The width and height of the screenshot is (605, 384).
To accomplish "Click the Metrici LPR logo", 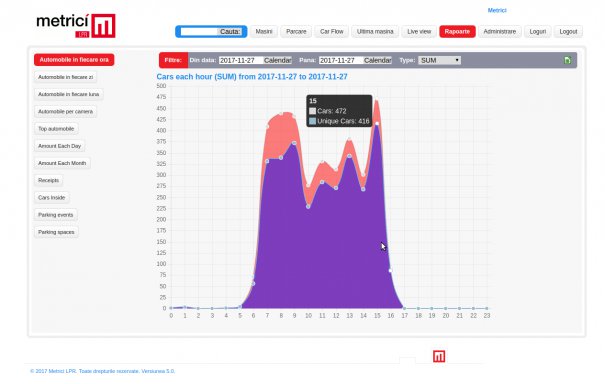I will pyautogui.click(x=76, y=26).
